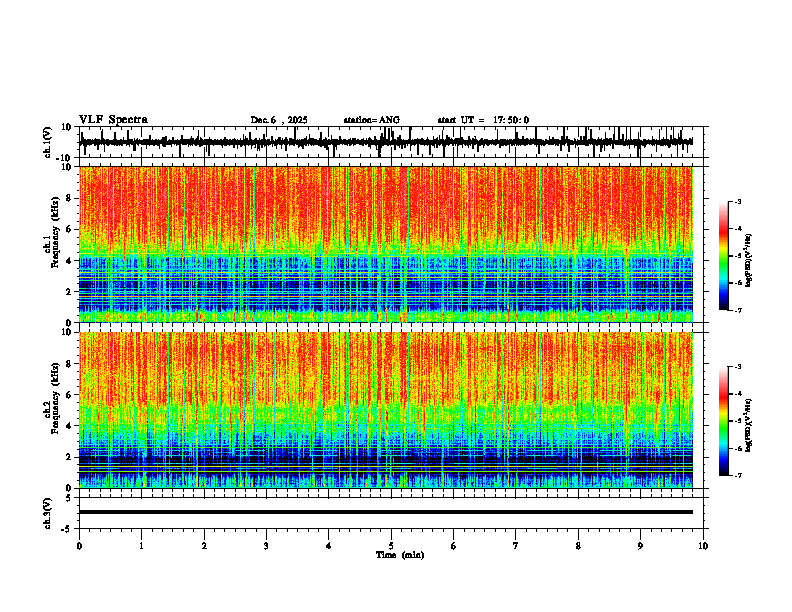Click the ch.2 colorbar PSD unit label

[x=748, y=425]
